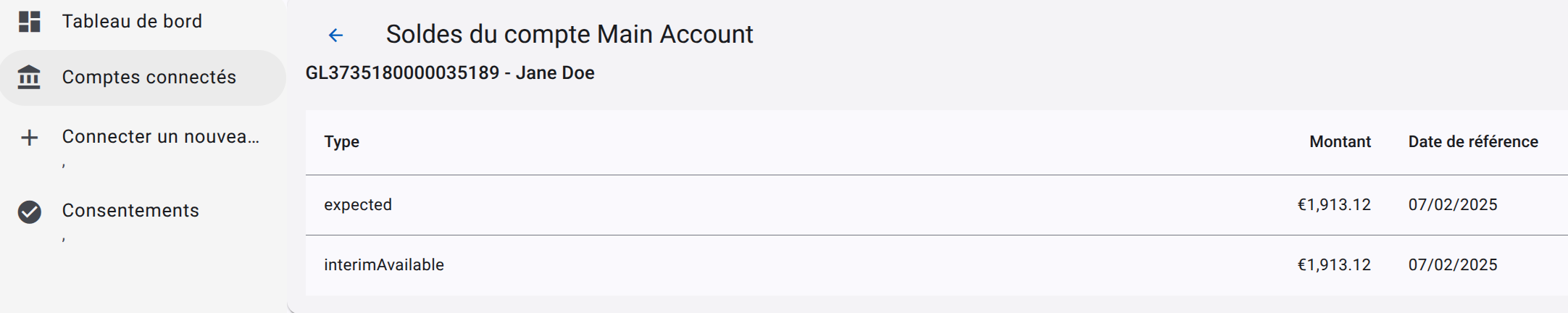
Task: Click the Soldes du compte Main Account title
Action: tap(569, 35)
